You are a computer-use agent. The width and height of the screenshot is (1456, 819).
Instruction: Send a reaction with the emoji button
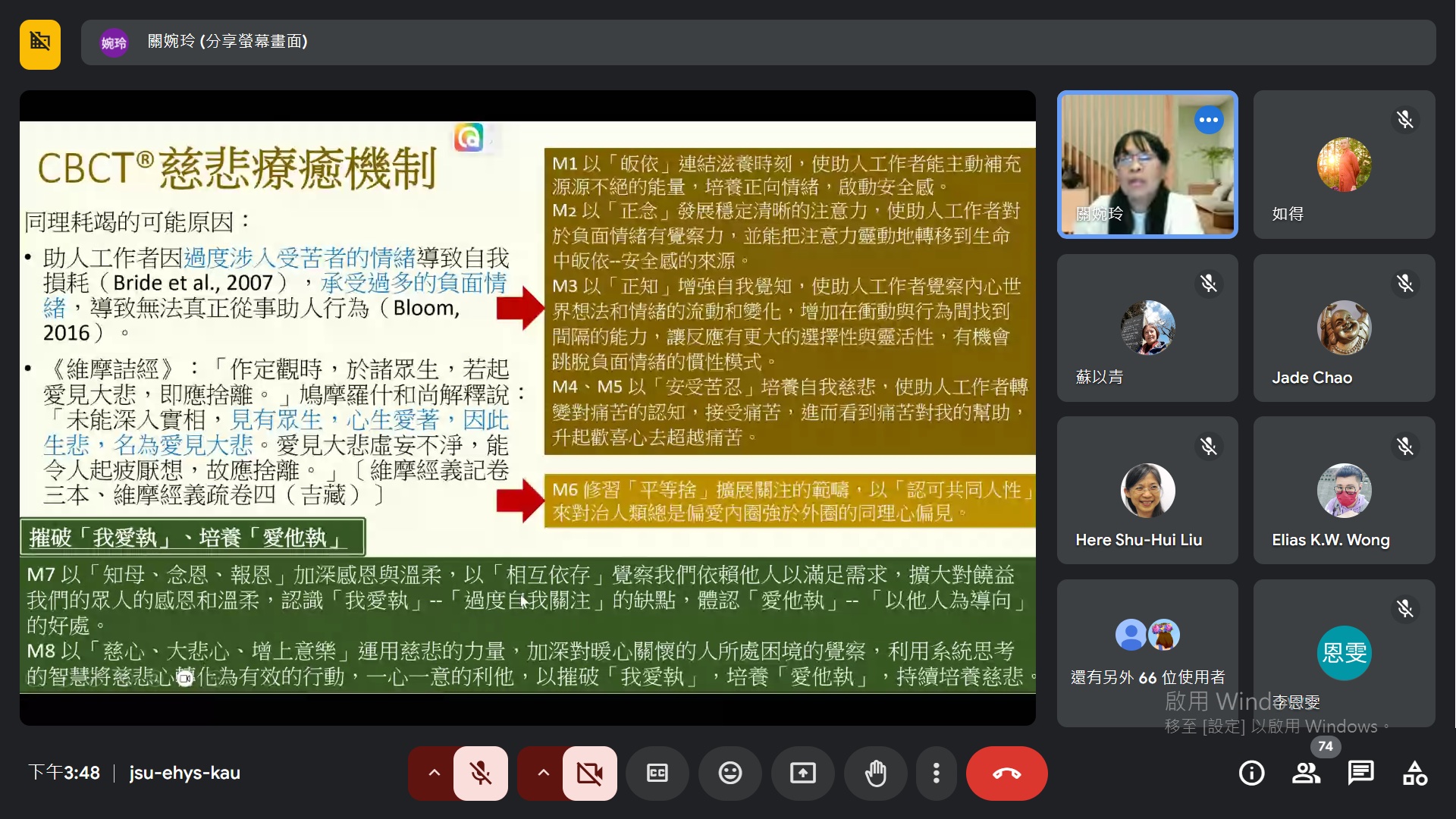tap(730, 773)
